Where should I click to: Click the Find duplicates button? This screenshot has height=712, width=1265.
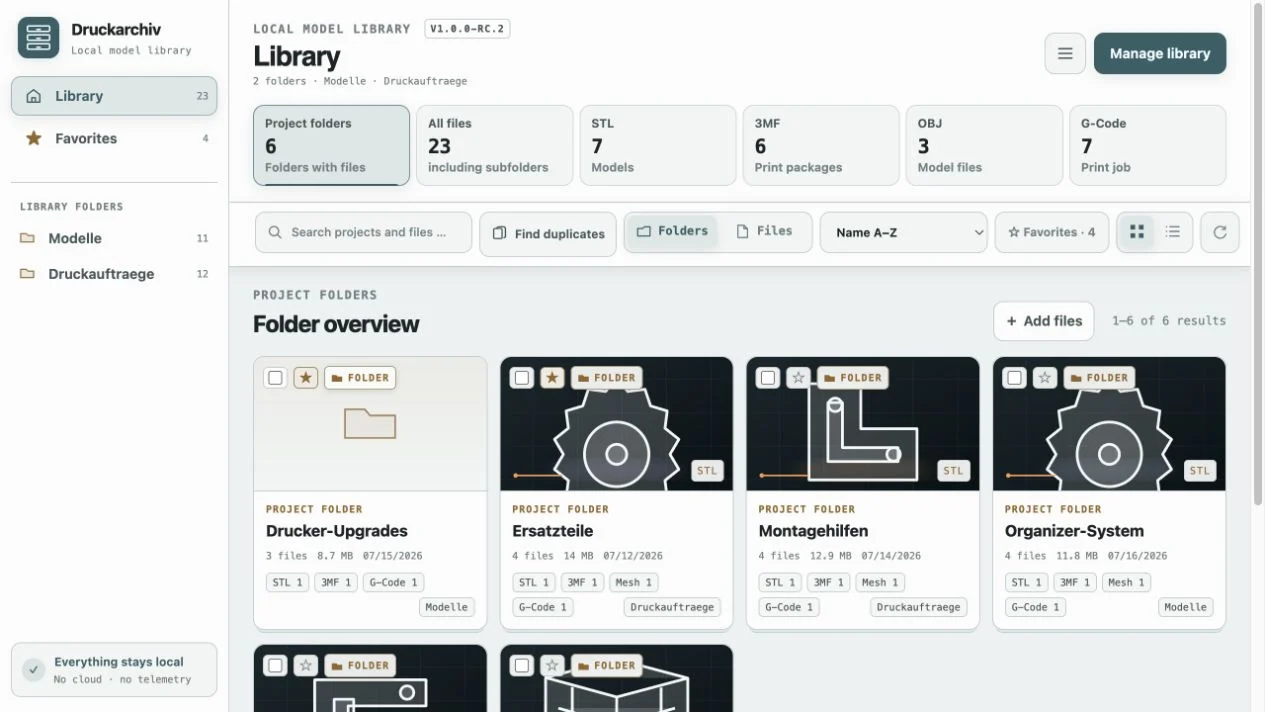pos(548,233)
